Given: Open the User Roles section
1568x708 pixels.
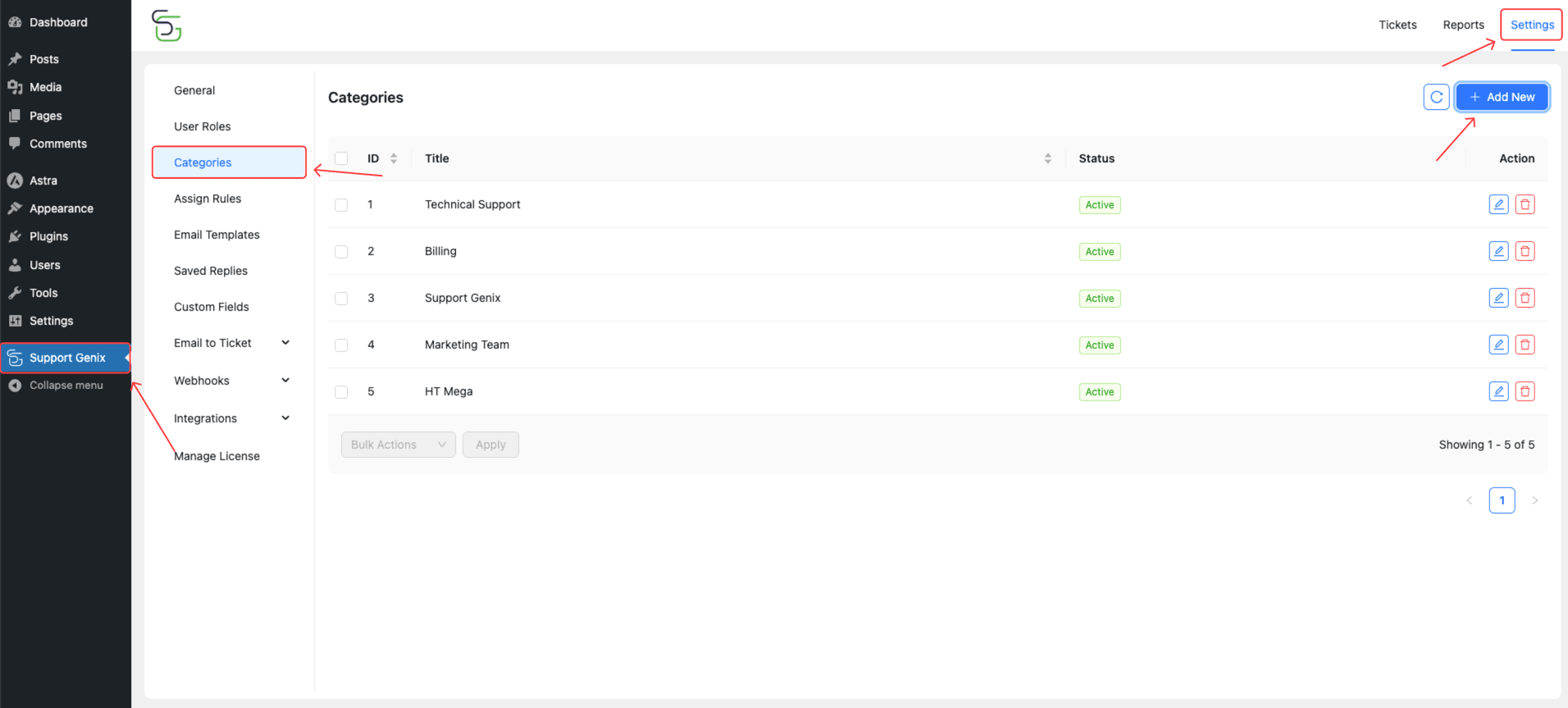Looking at the screenshot, I should (203, 126).
